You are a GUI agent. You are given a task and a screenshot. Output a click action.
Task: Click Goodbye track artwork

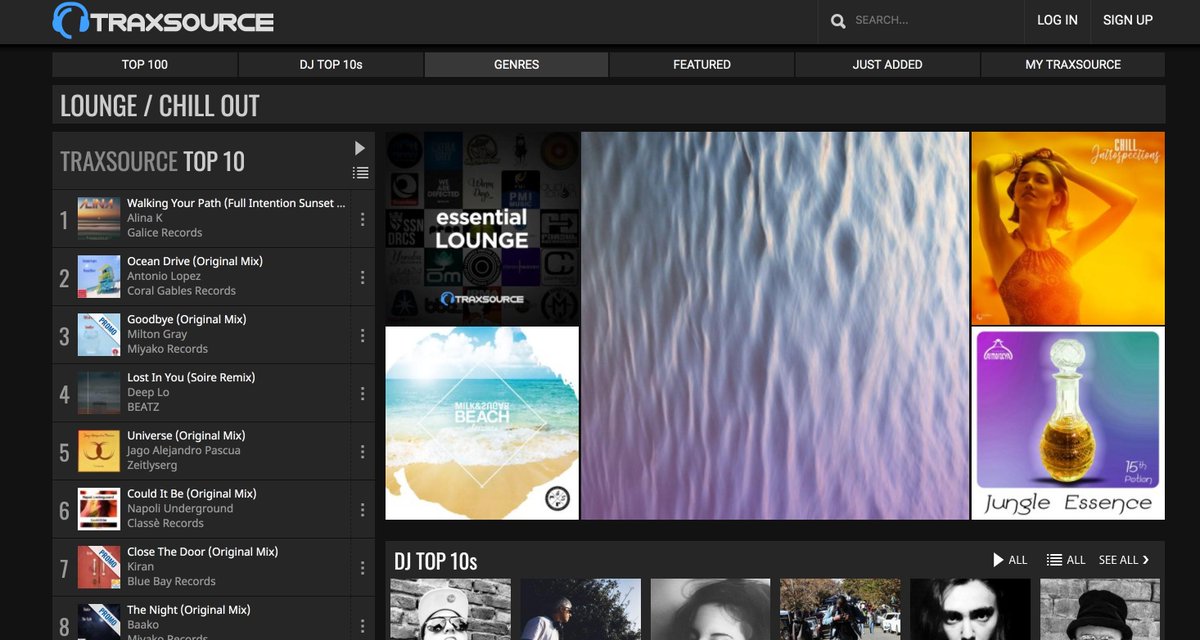point(99,335)
